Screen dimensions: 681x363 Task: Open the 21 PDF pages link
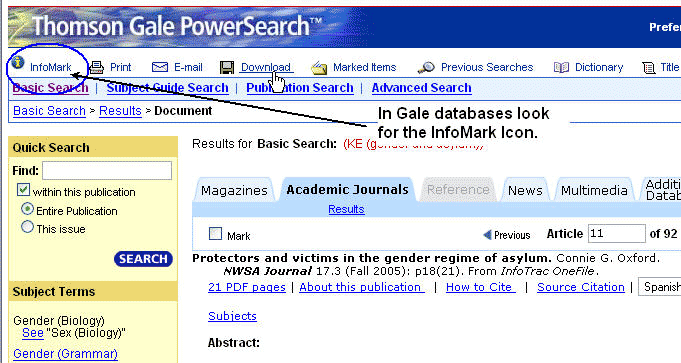[x=247, y=287]
